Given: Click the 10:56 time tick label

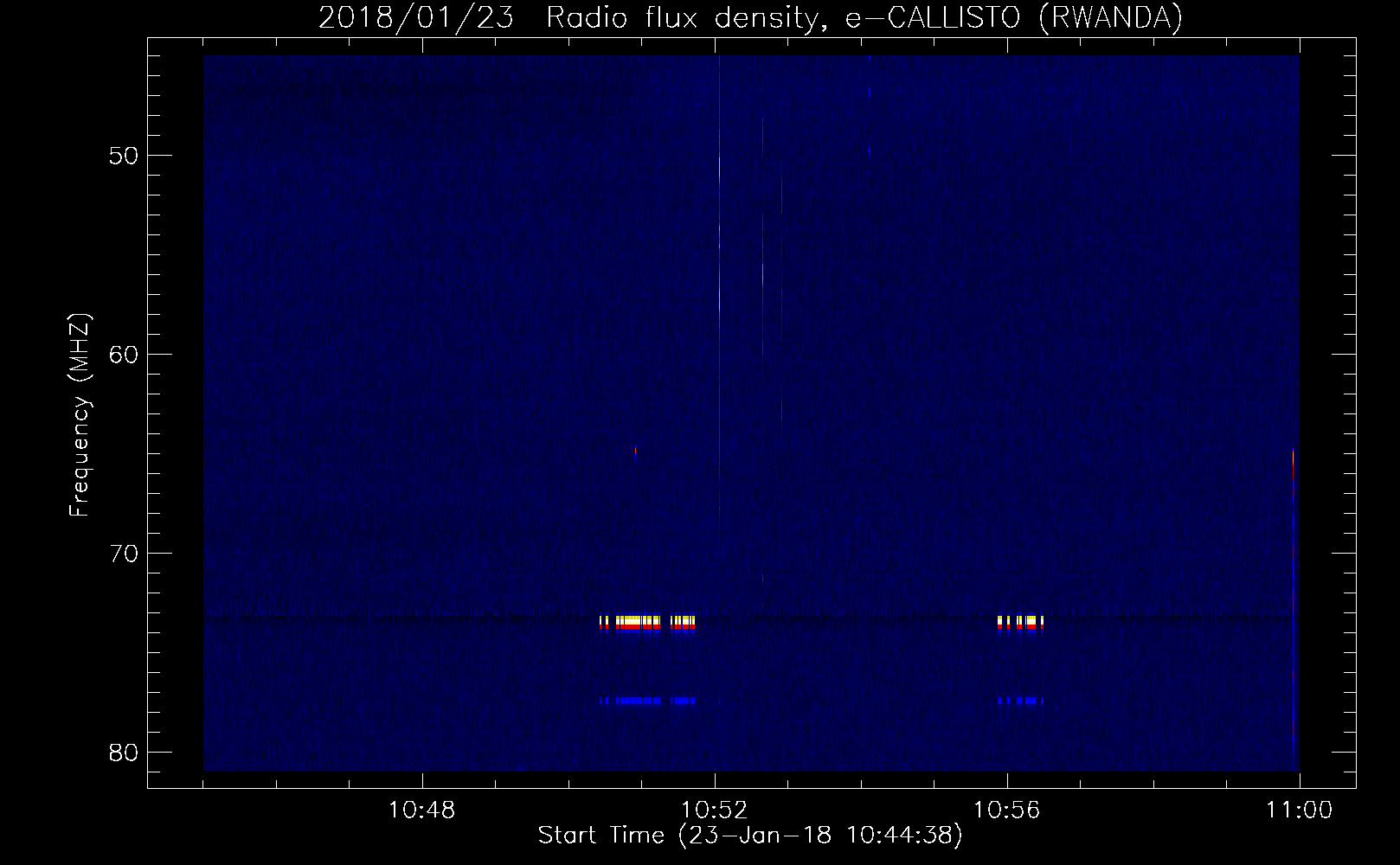Looking at the screenshot, I should 1006,811.
